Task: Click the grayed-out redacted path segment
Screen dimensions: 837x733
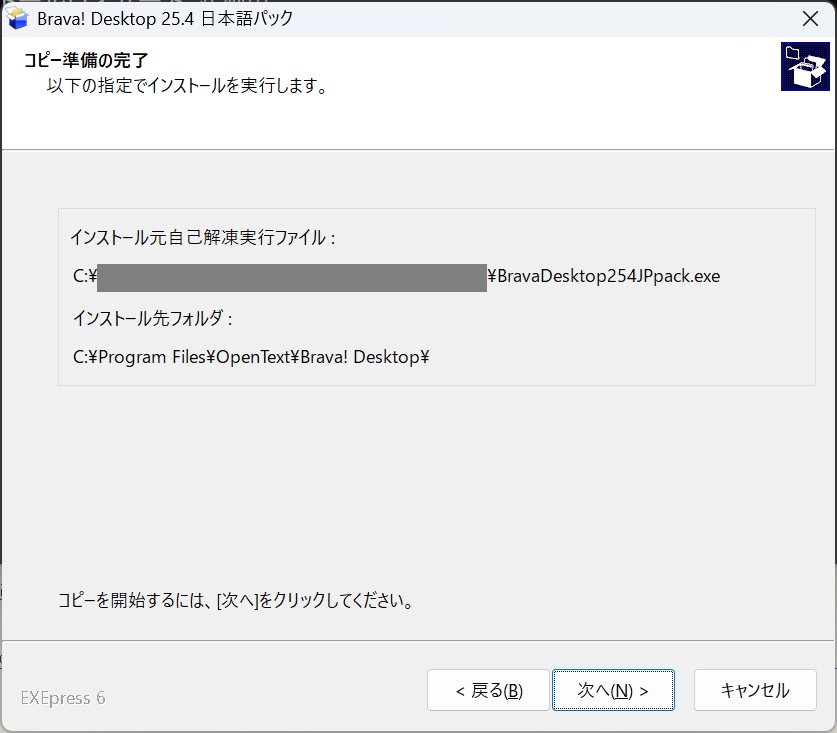Action: [x=292, y=277]
